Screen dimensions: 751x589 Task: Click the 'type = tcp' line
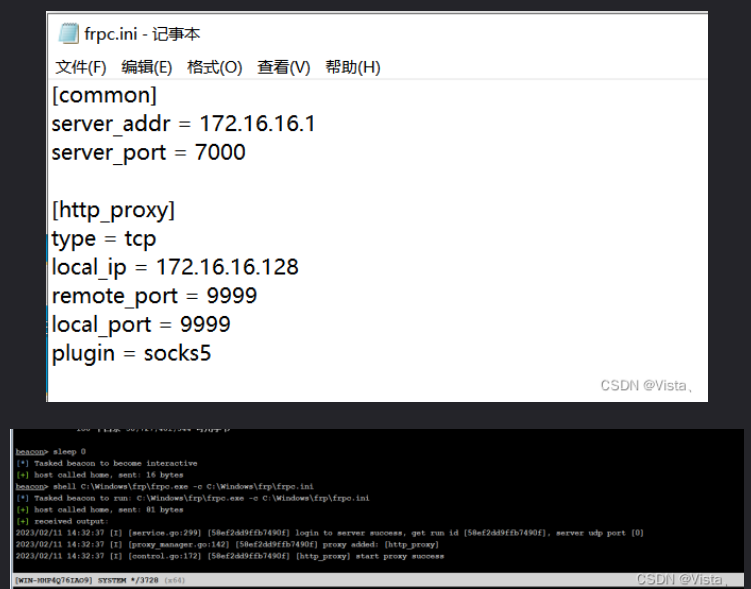[104, 239]
